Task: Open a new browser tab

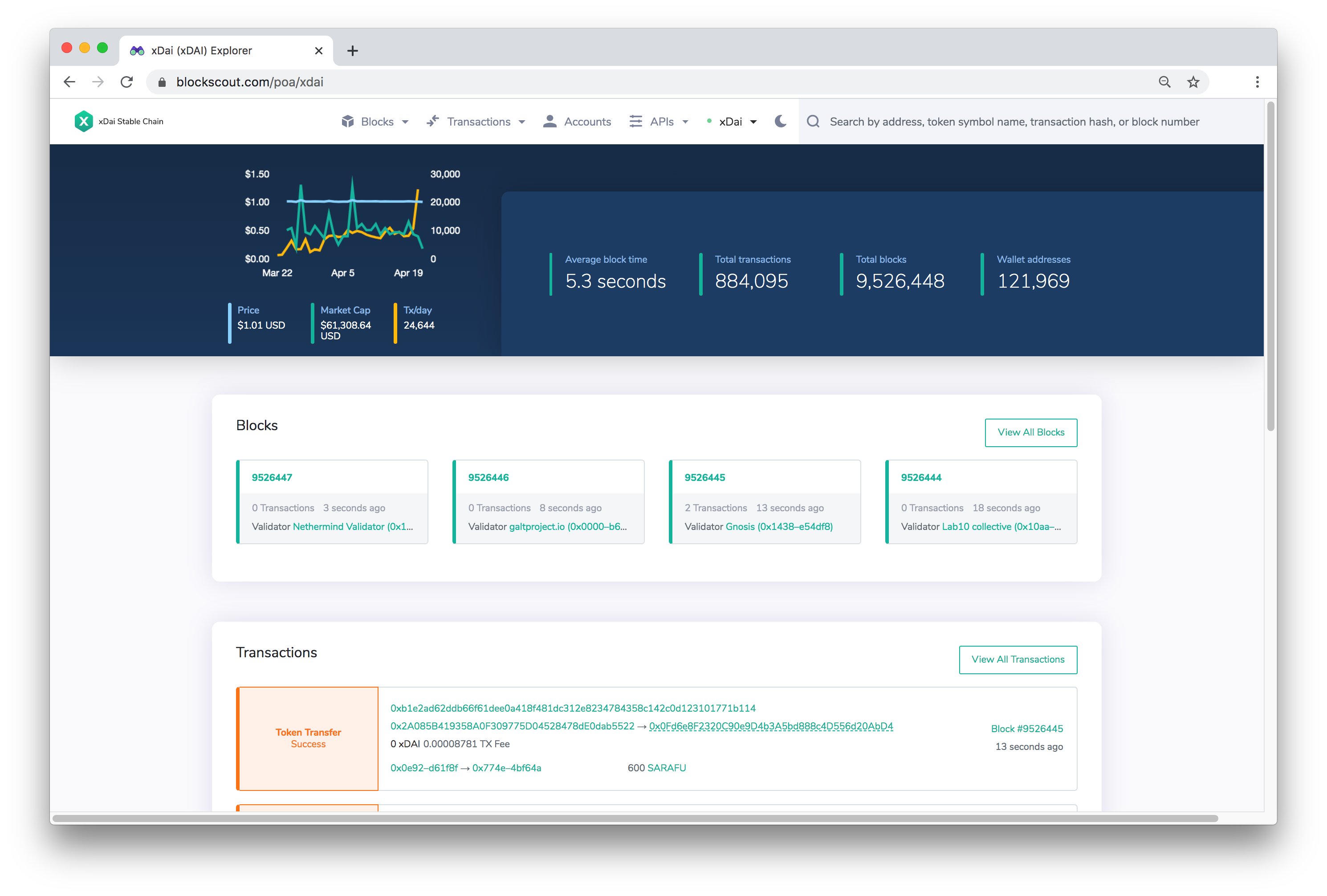Action: [352, 51]
